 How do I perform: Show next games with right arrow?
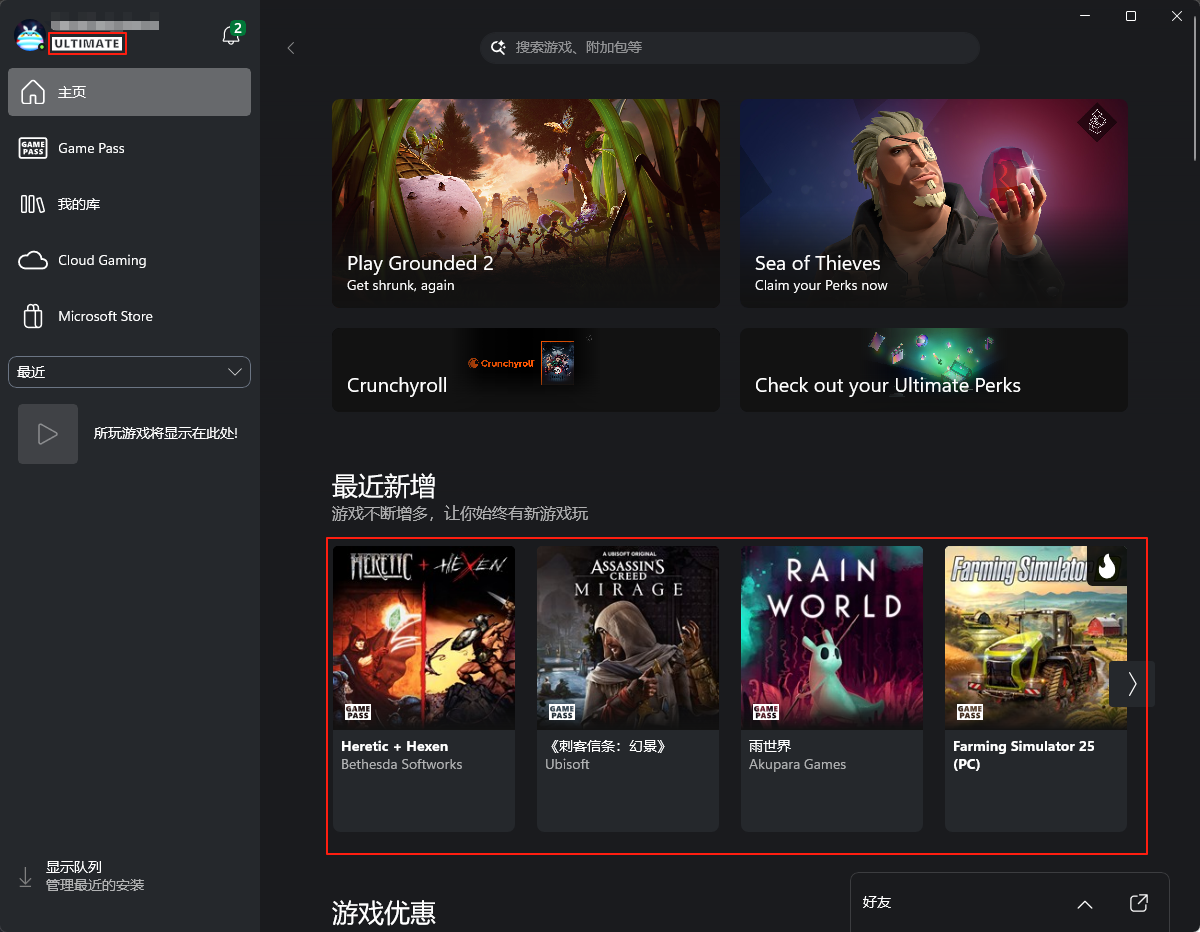(x=1132, y=684)
